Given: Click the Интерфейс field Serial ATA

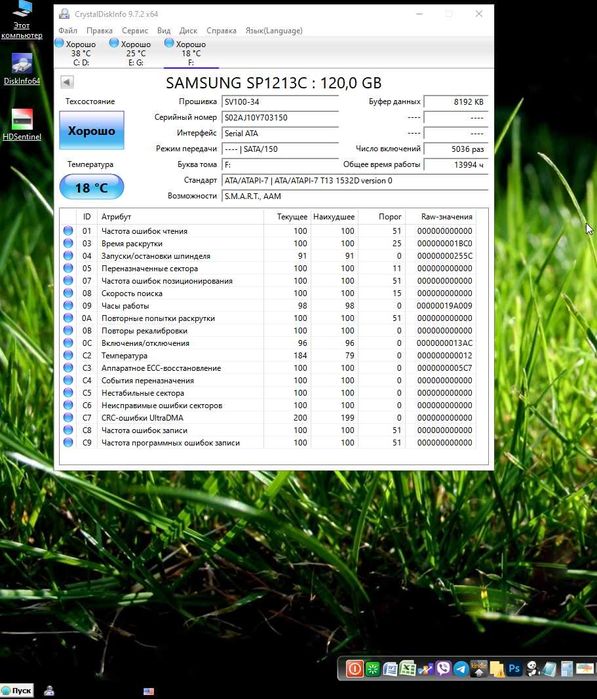Looking at the screenshot, I should coord(280,133).
